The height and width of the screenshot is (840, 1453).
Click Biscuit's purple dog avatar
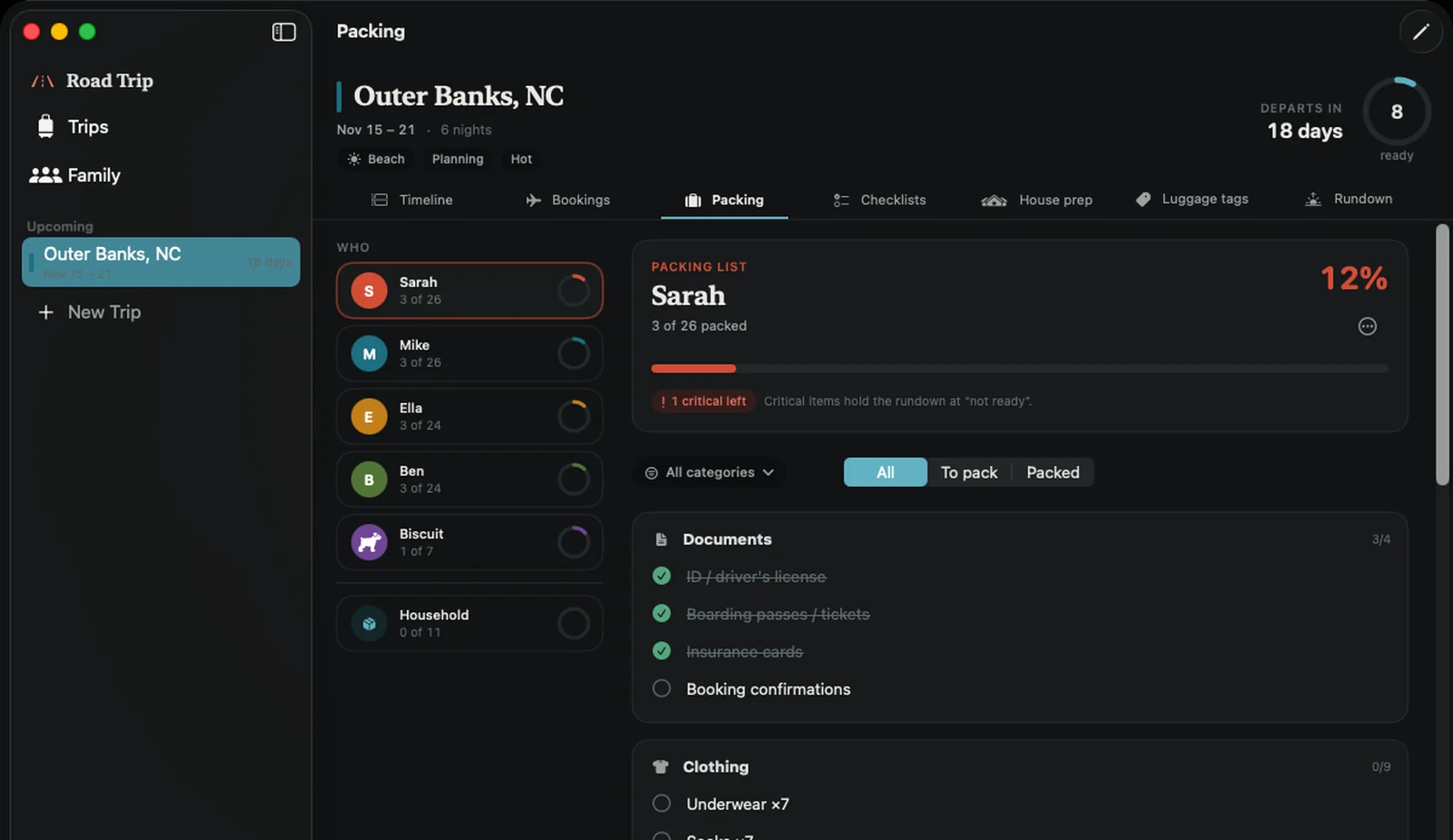coord(369,542)
